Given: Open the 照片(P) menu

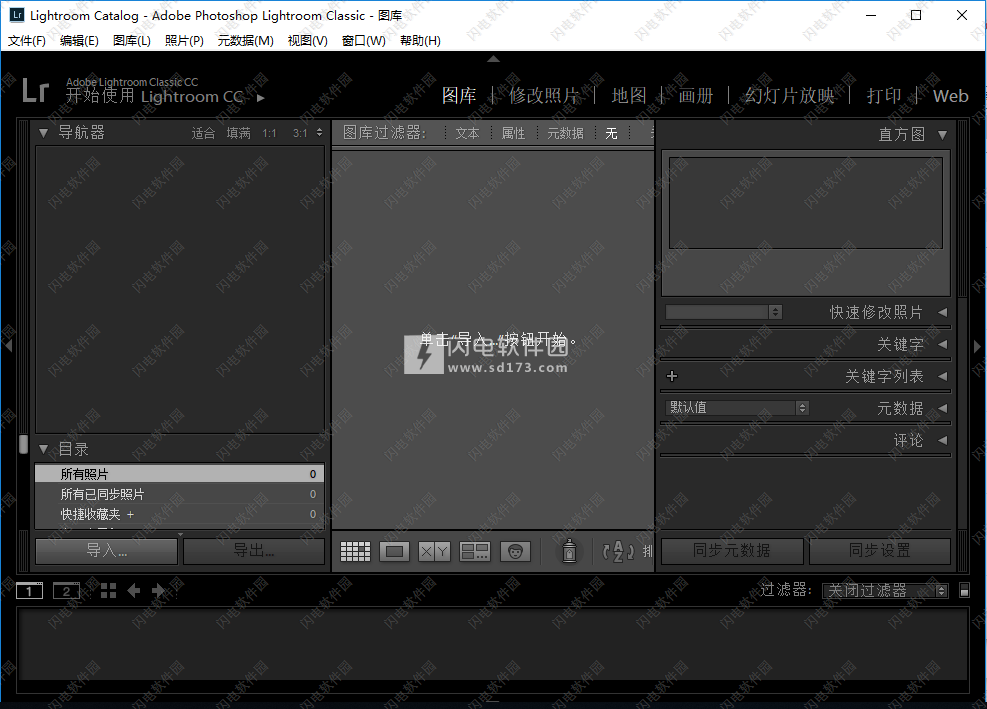Looking at the screenshot, I should [x=184, y=40].
